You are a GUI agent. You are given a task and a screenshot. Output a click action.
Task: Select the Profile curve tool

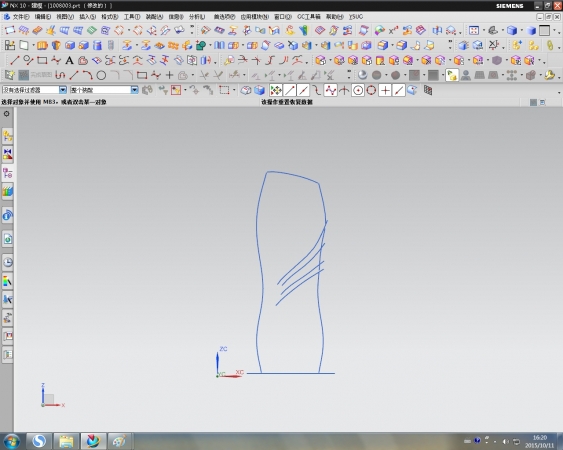60,75
